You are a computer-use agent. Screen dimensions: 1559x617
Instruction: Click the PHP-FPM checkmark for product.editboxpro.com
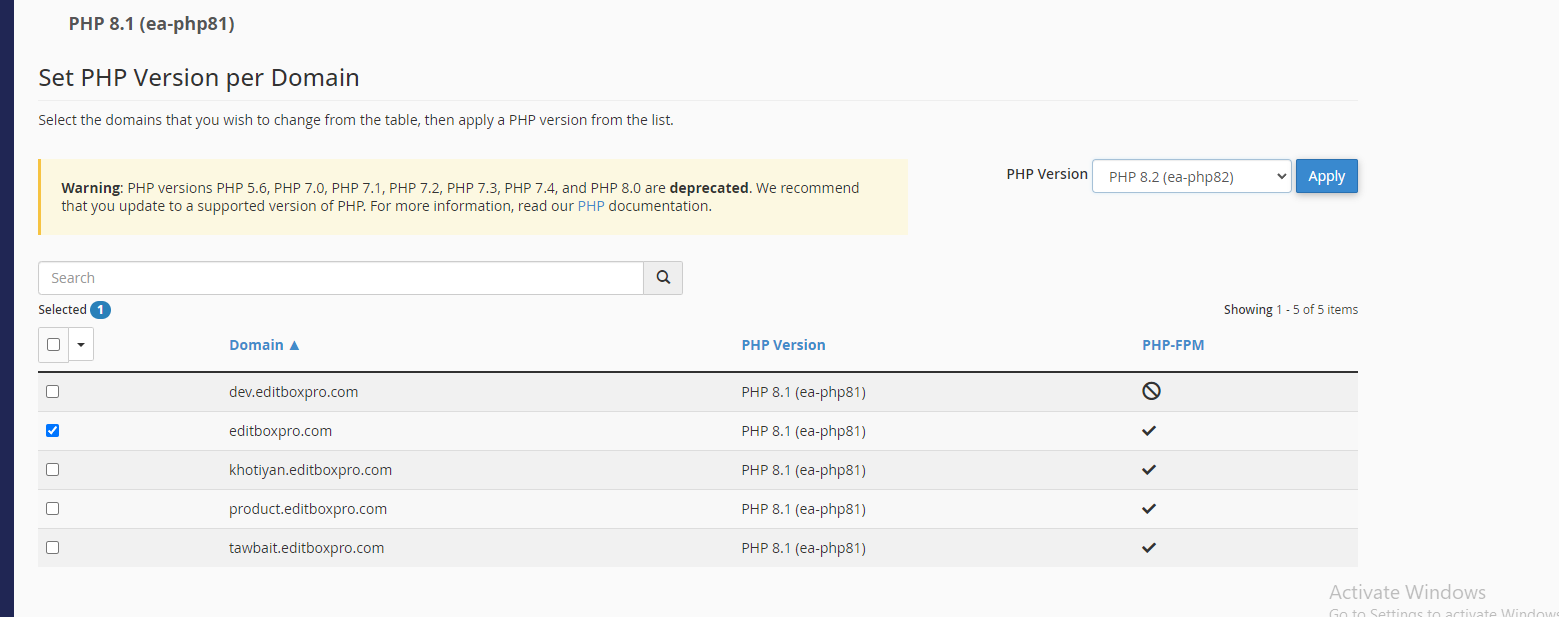(x=1149, y=509)
